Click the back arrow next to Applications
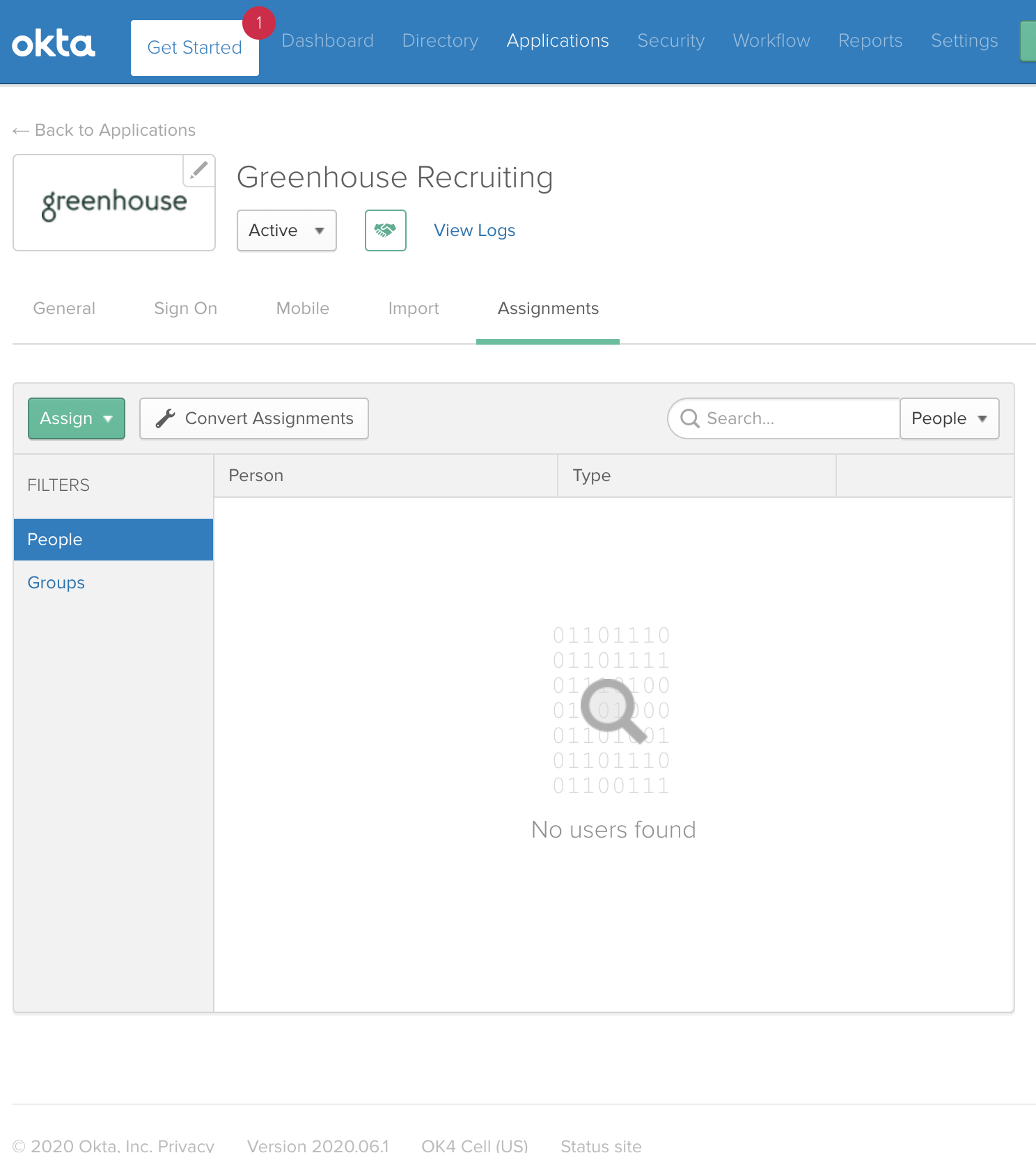 pos(20,131)
